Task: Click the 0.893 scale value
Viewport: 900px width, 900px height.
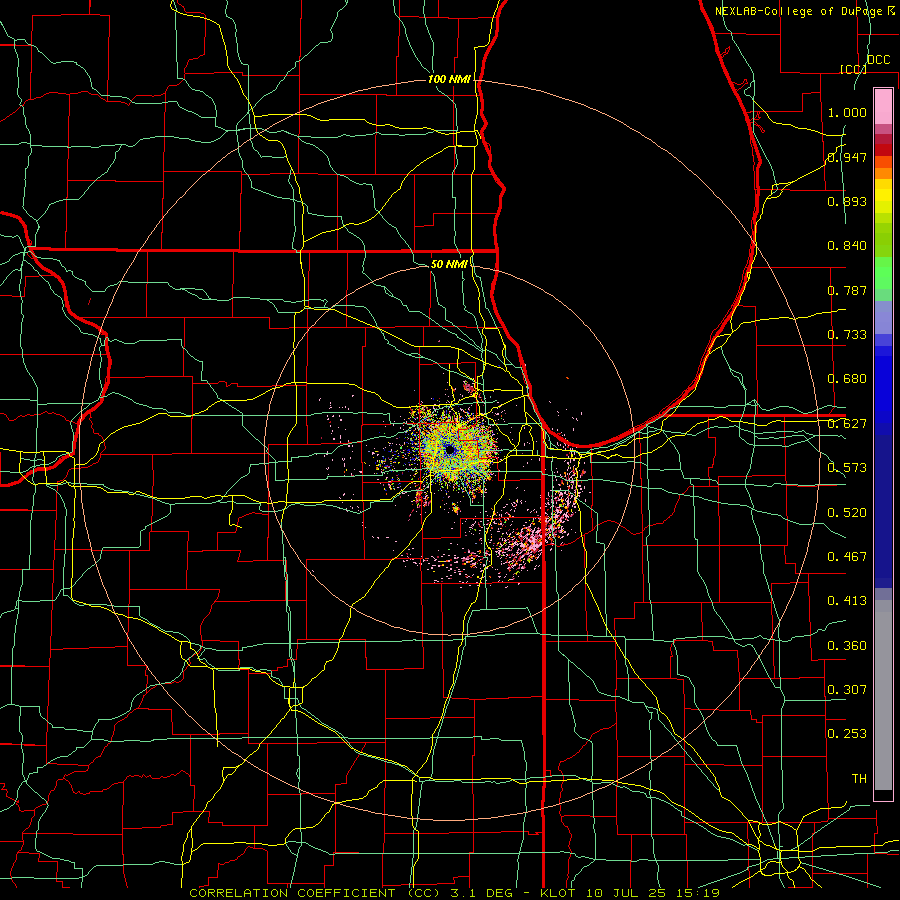Action: tap(847, 201)
